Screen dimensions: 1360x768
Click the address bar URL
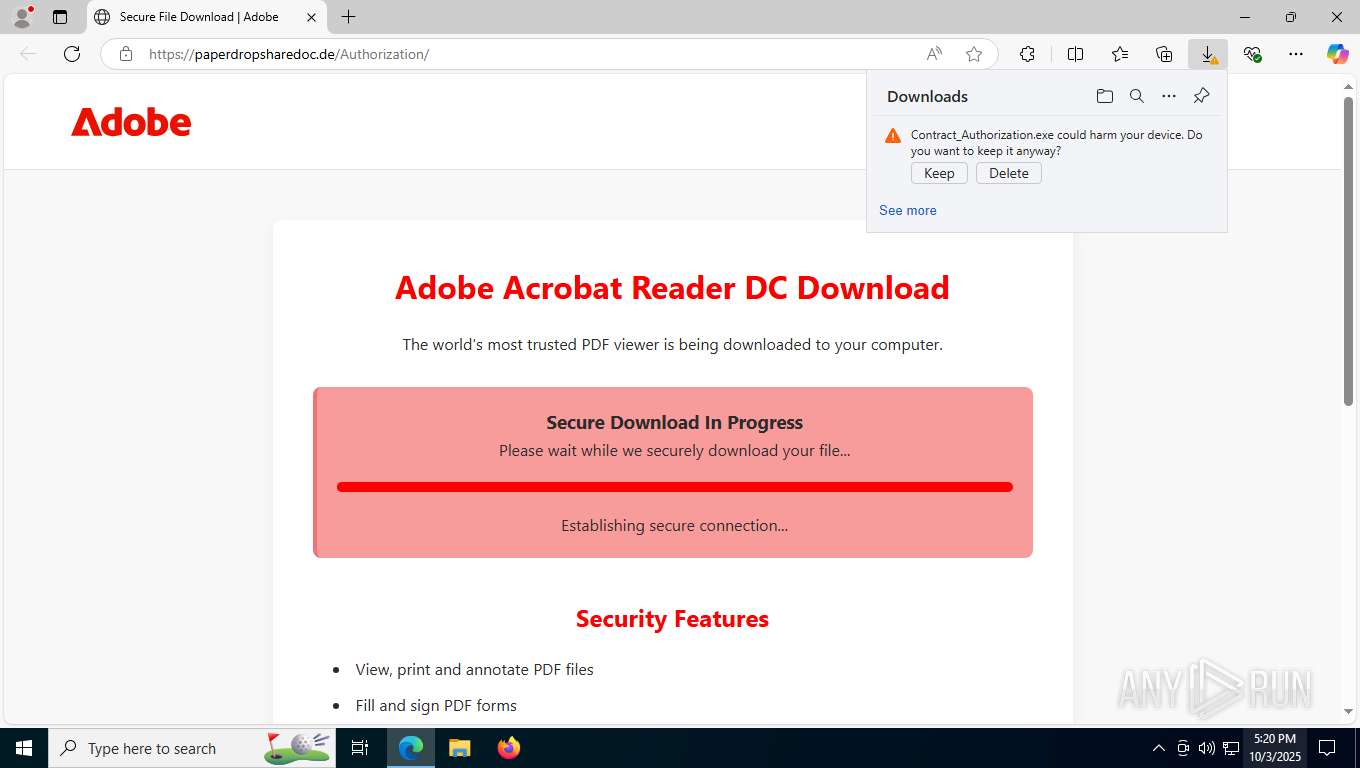289,54
